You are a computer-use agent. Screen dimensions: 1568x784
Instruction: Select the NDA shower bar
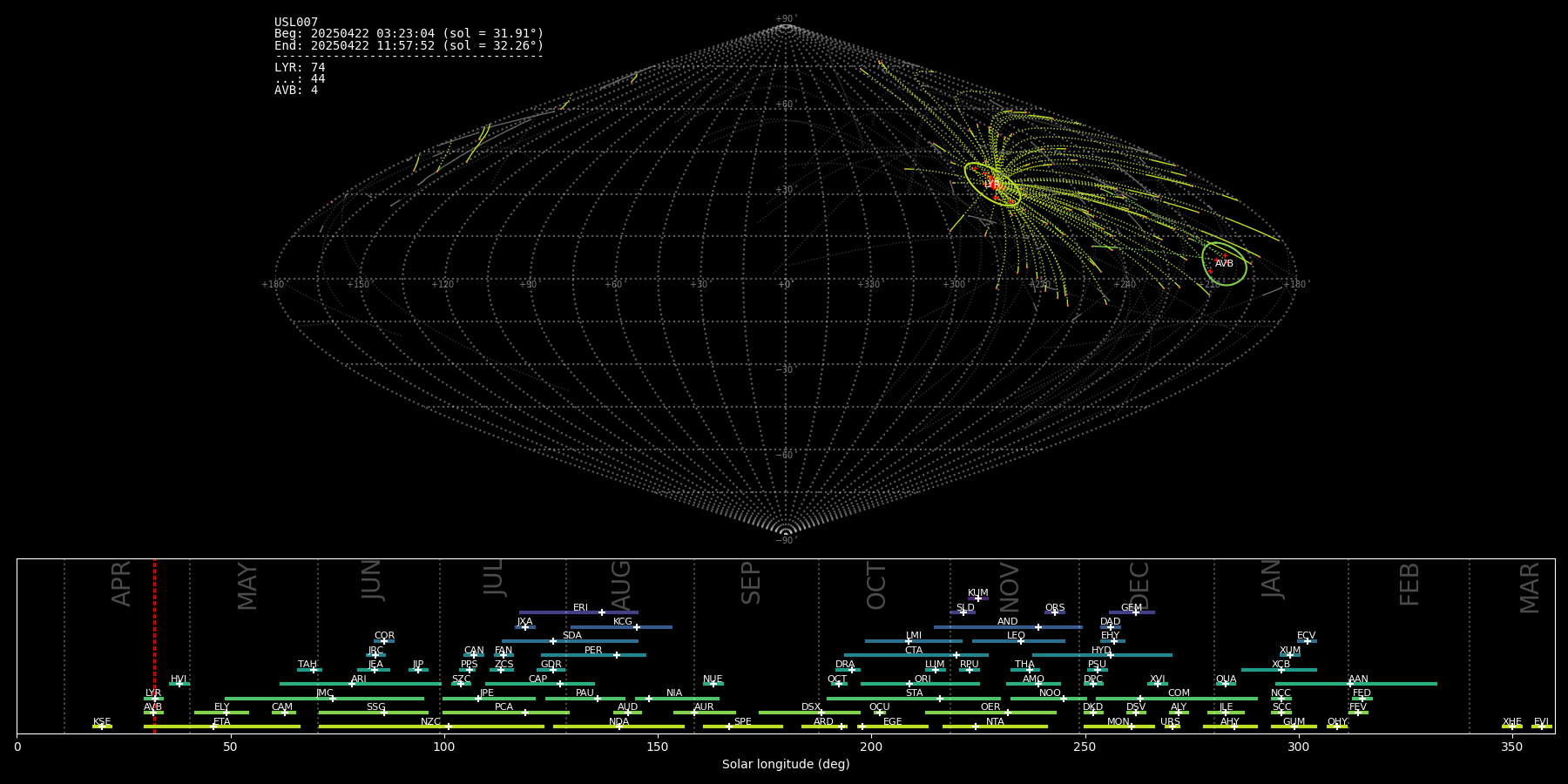(x=618, y=727)
